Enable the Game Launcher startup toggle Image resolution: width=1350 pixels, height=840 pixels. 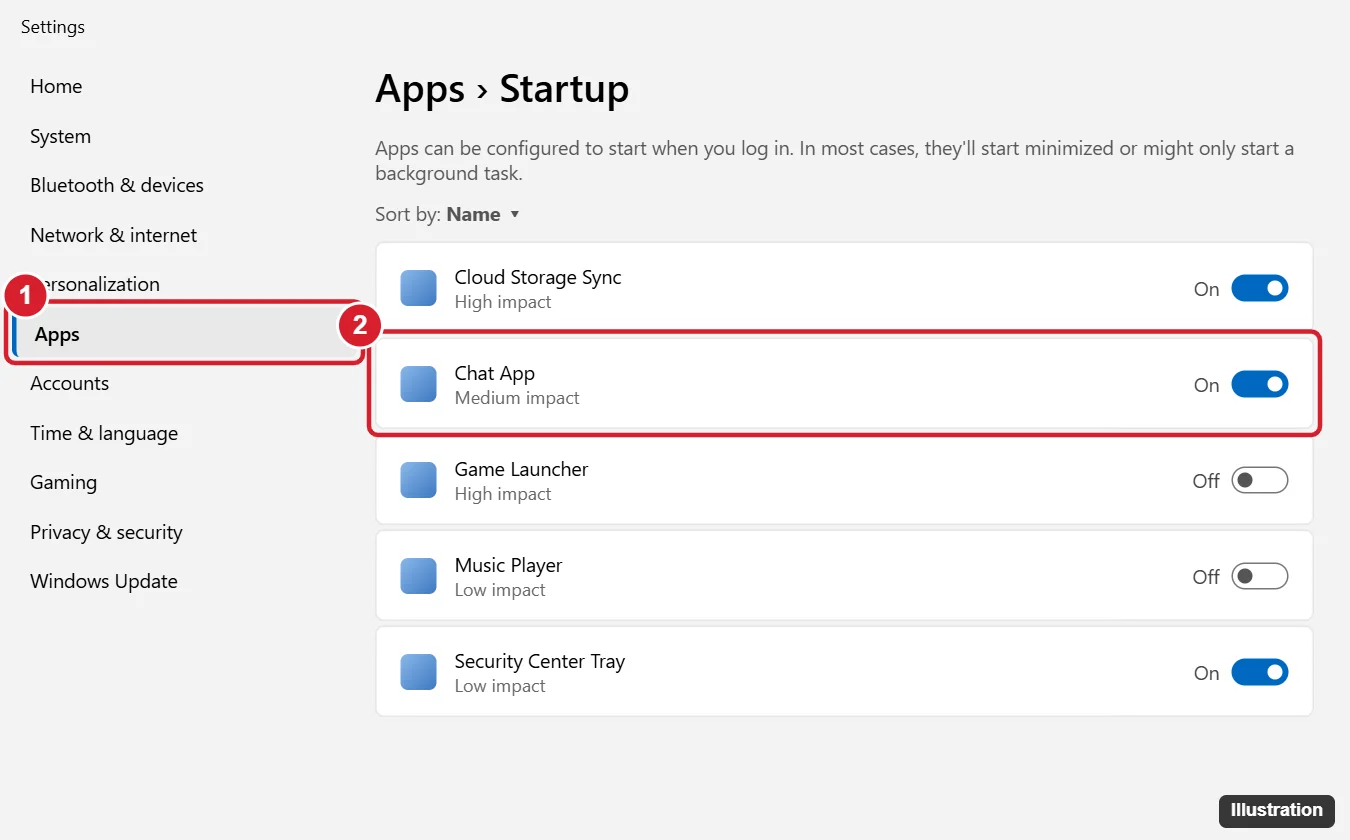[x=1259, y=480]
